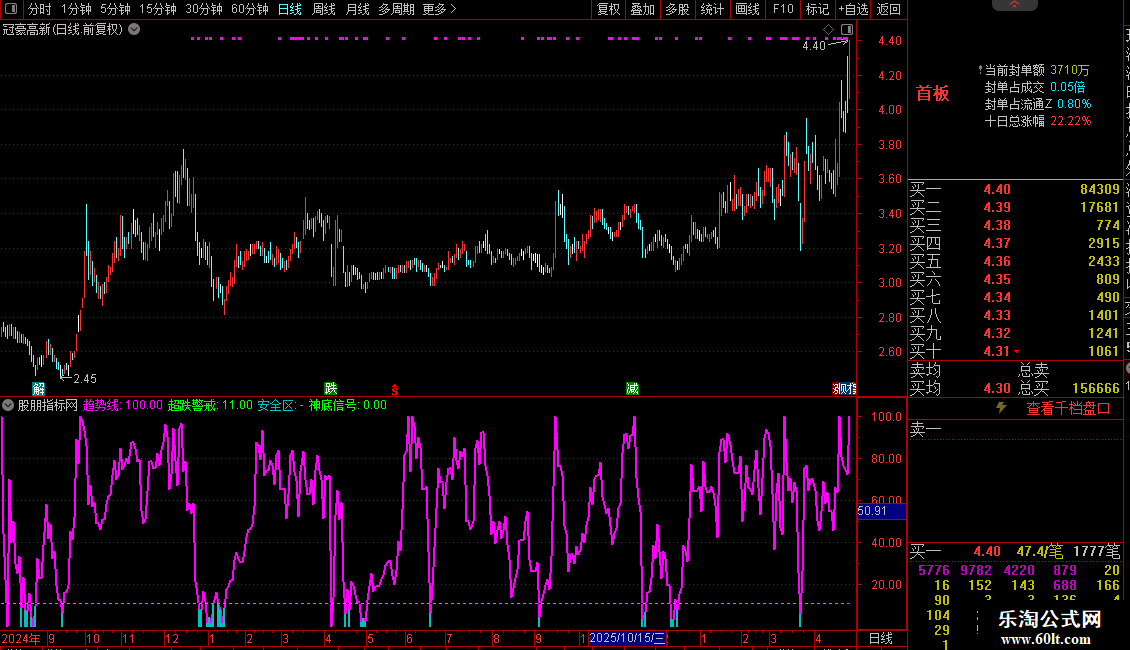Click the 1777笔 count

tap(1096, 552)
